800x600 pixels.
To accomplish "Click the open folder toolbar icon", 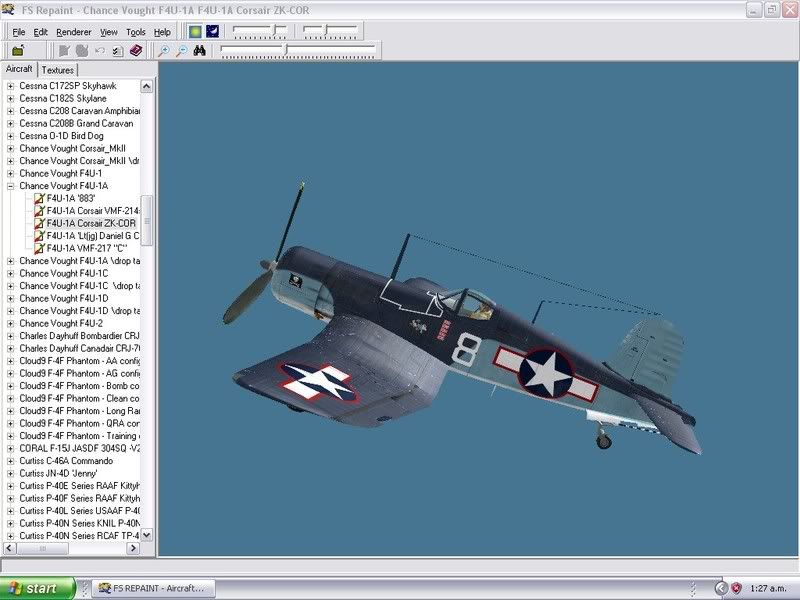I will (x=18, y=50).
